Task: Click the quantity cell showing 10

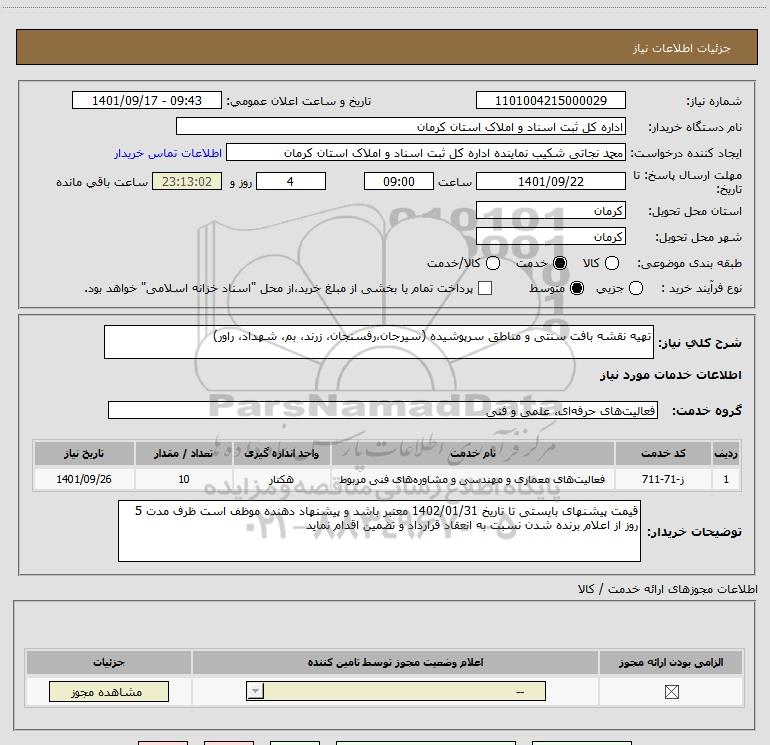Action: coord(184,479)
